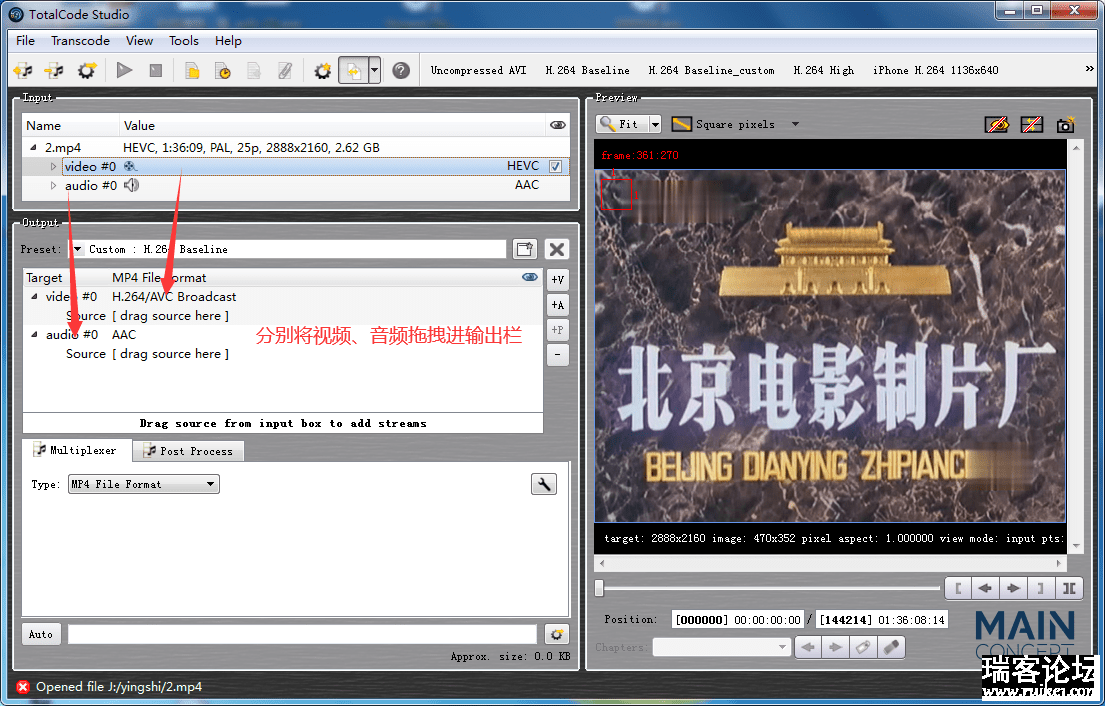Screen dimensions: 1105x706
Task: Open the Tools menu
Action: 184,41
